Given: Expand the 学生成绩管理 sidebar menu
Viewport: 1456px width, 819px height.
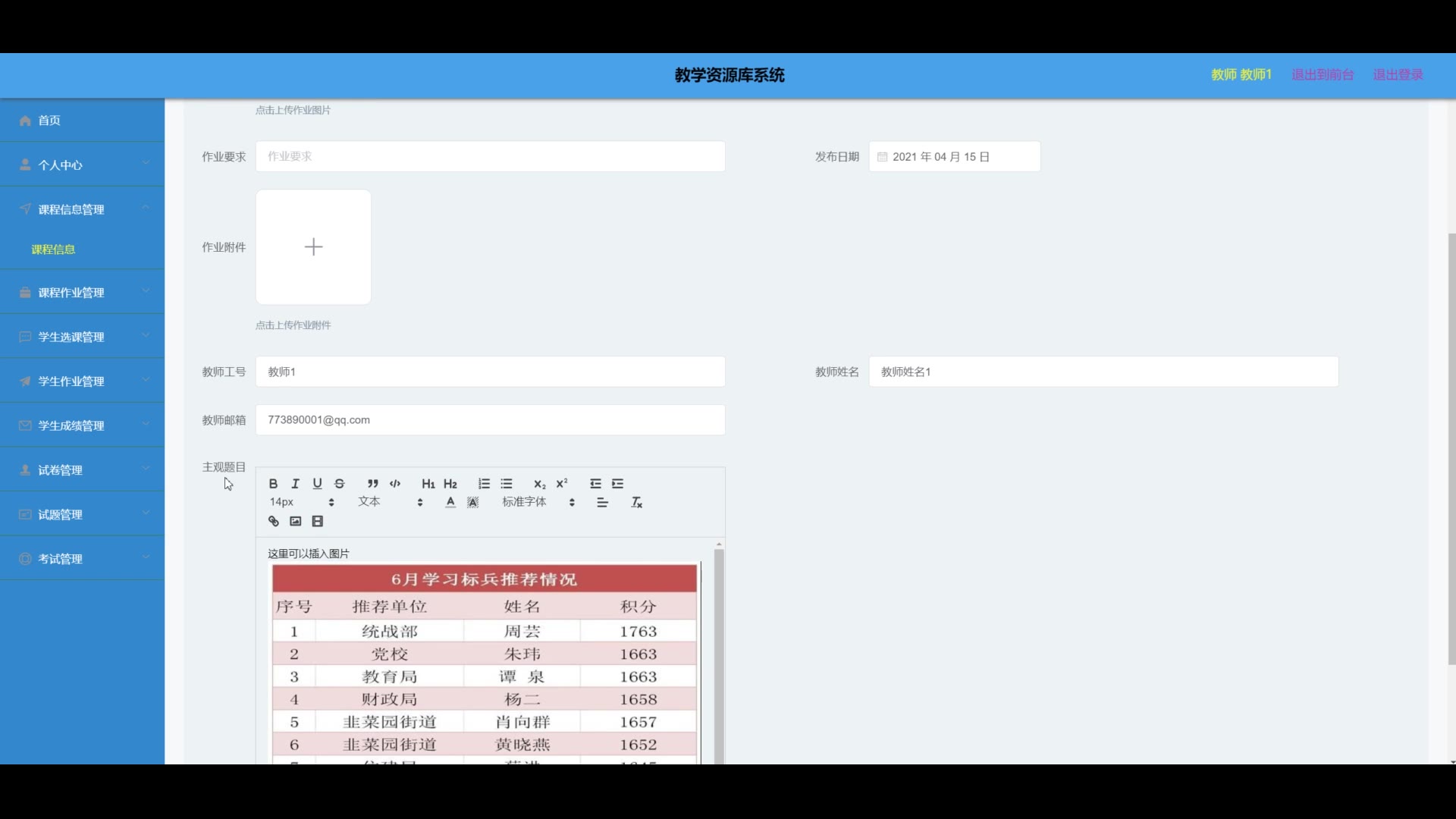Looking at the screenshot, I should (82, 425).
